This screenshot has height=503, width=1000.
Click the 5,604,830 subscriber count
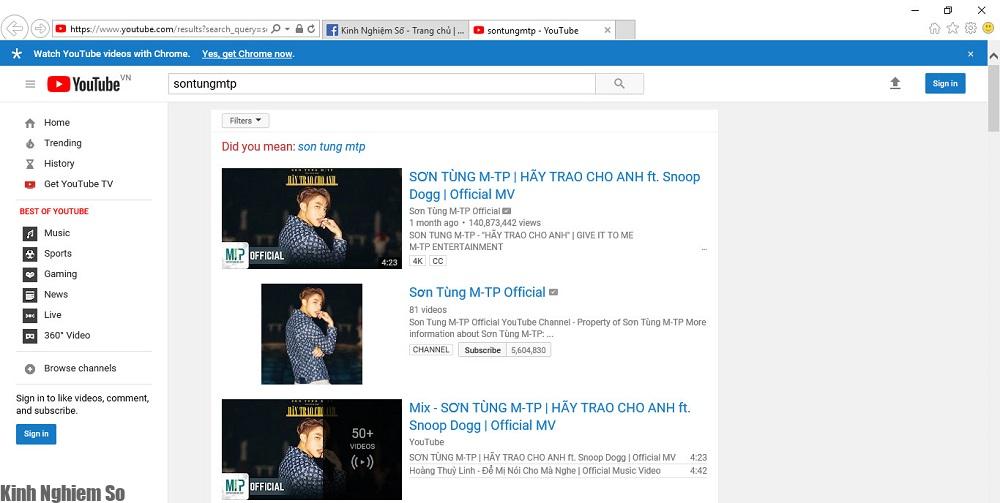pos(528,350)
